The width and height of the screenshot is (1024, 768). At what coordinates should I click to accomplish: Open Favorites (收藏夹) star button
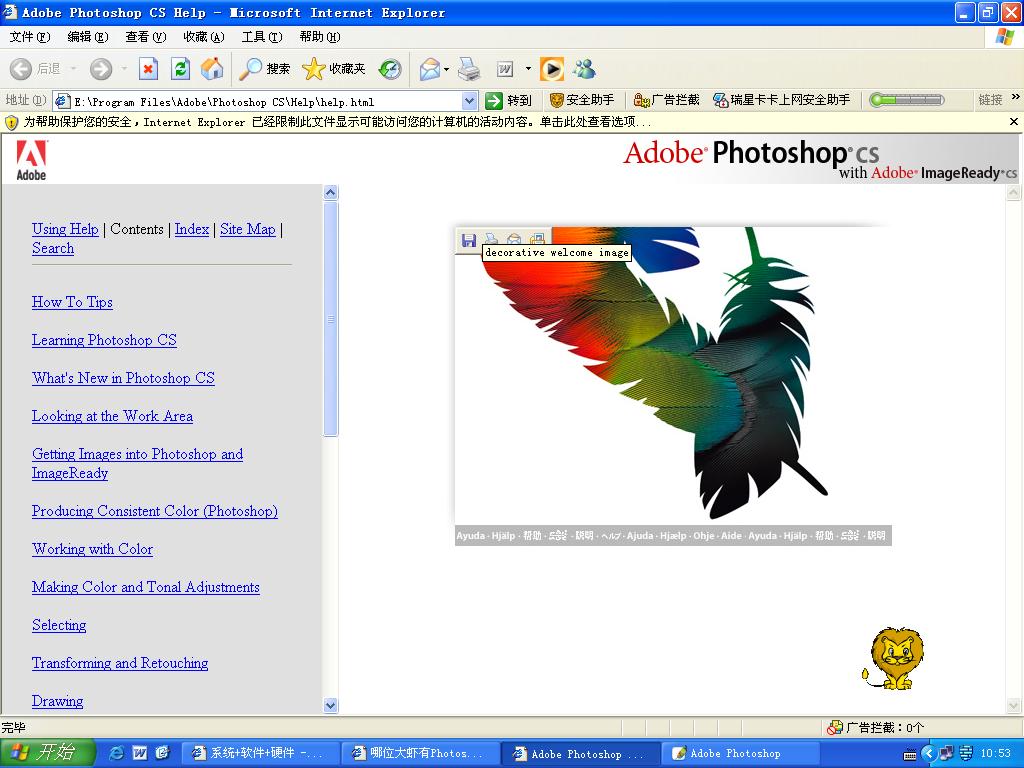334,69
